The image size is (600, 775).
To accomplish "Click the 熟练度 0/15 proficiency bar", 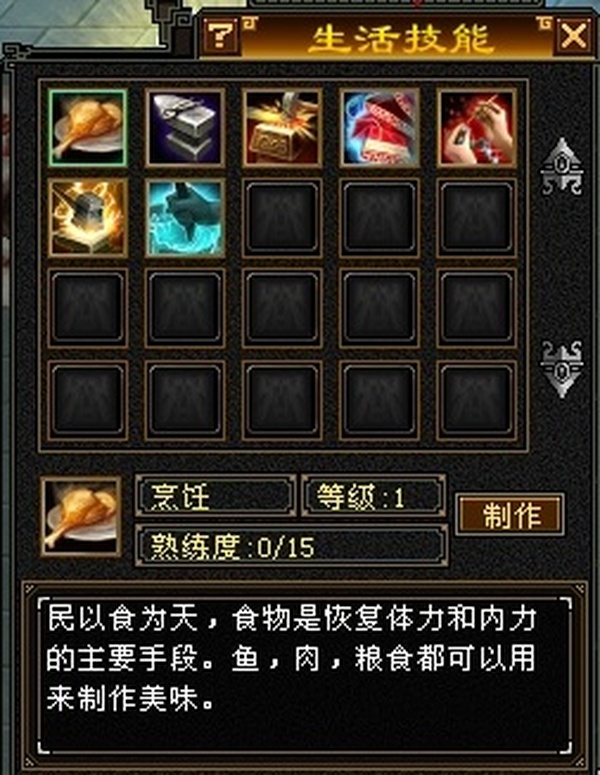I will [x=292, y=547].
